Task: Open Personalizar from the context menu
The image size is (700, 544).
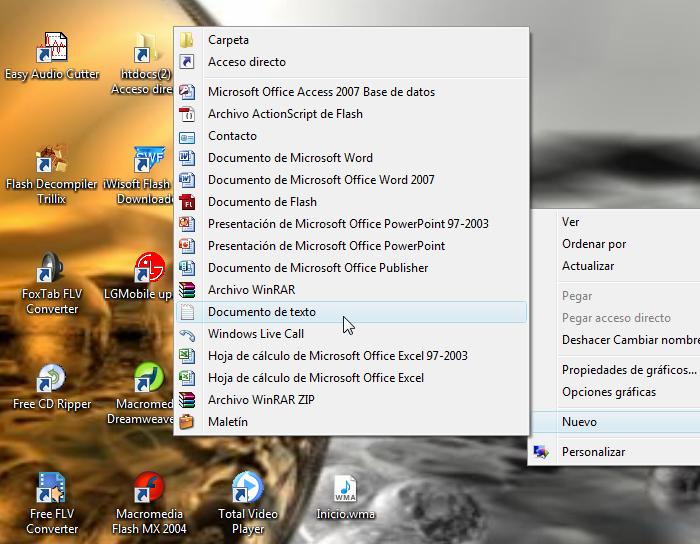Action: (x=615, y=452)
